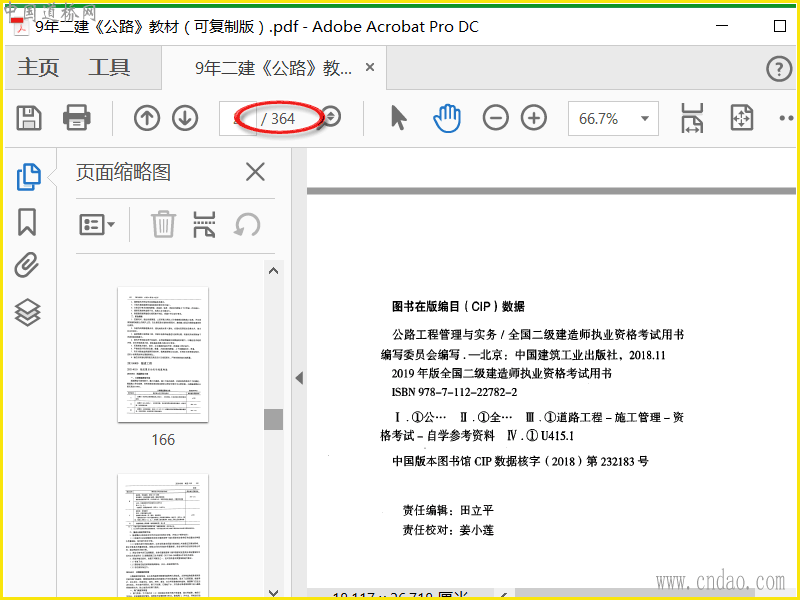Open the Attachments paperclip panel

coord(27,265)
